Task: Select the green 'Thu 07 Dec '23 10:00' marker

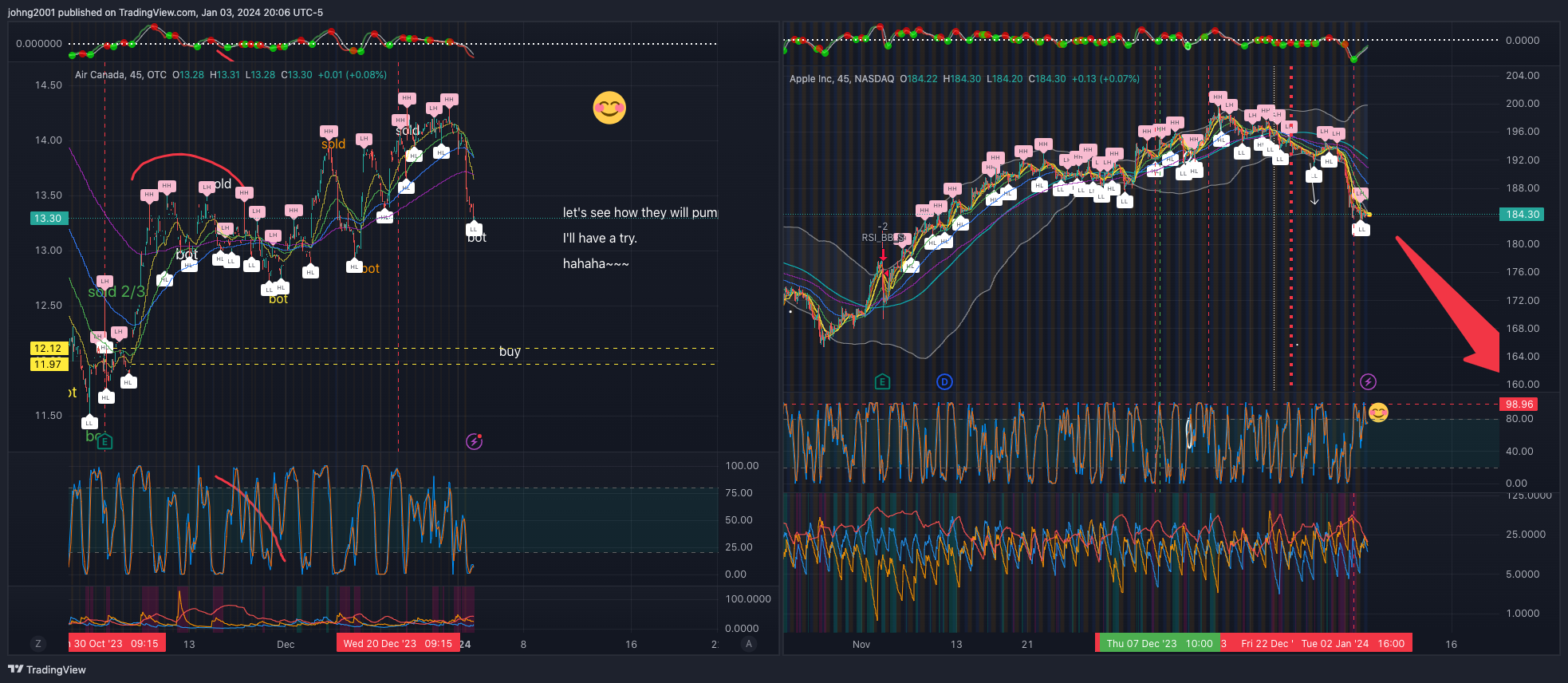Action: pyautogui.click(x=1159, y=644)
